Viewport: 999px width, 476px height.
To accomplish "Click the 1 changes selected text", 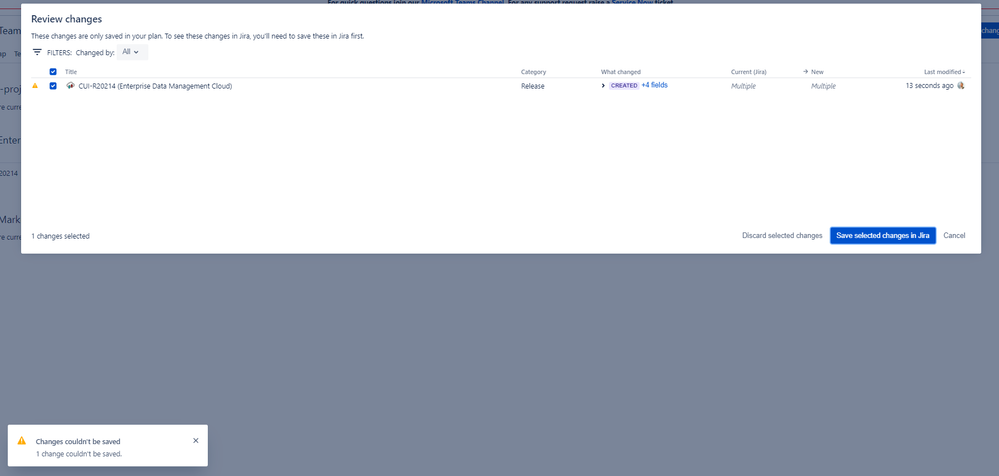I will pos(61,236).
